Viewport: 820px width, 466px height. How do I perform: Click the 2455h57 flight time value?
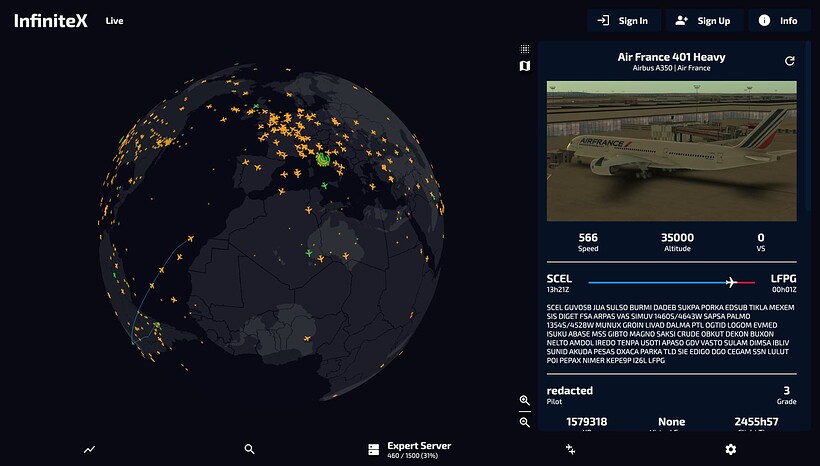point(756,422)
